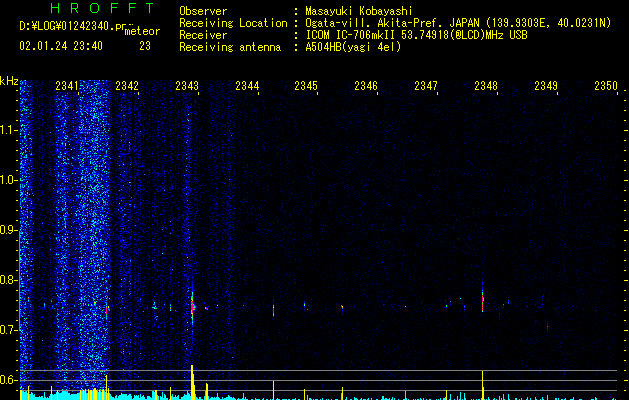
Task: Click the Receiving antenna label
Action: click(230, 47)
